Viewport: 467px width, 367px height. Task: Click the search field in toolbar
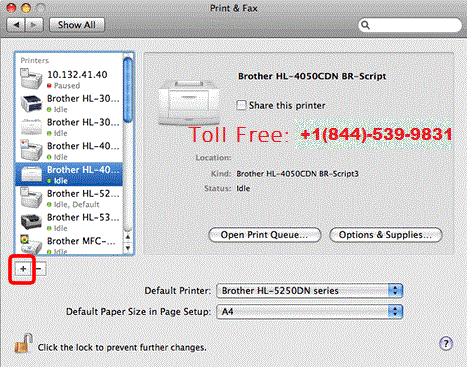[410, 25]
